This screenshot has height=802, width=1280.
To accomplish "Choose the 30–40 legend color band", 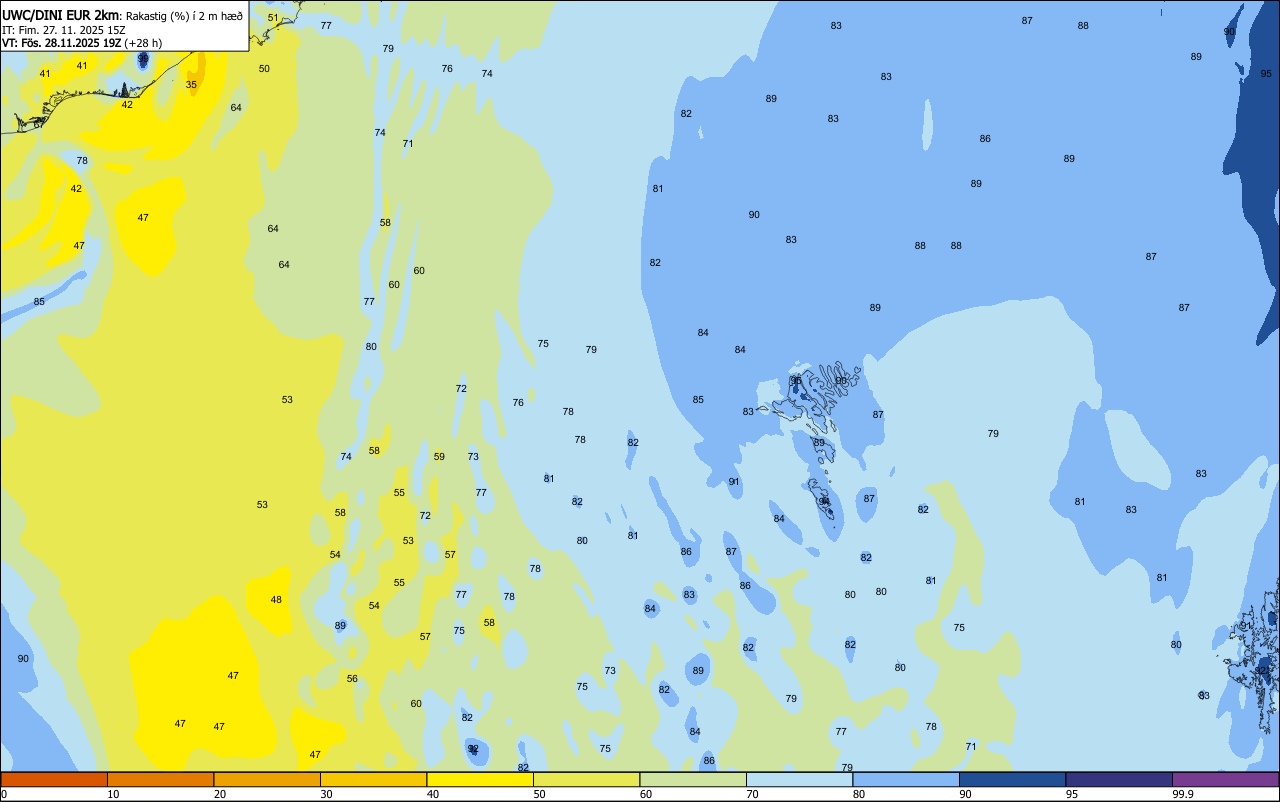I will point(373,779).
